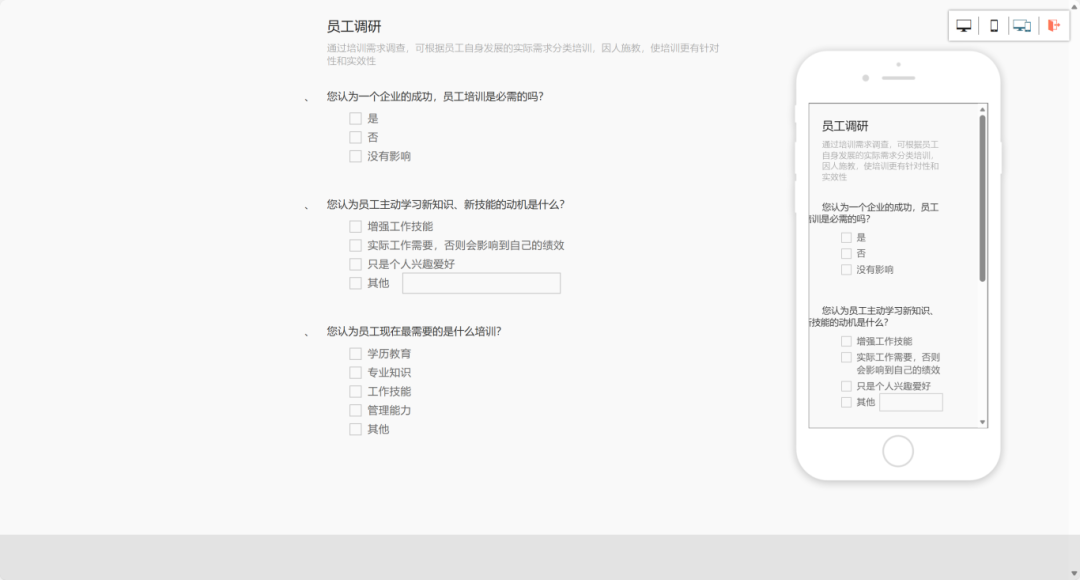Check the "管理能力" option

coord(356,410)
